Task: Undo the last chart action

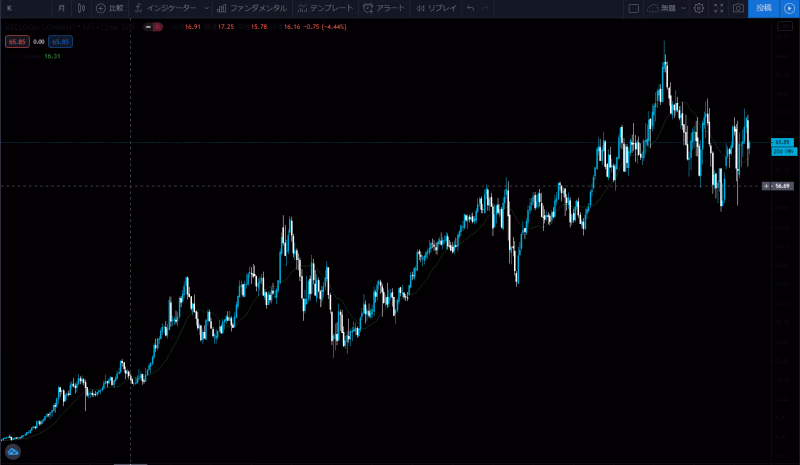Action: (470, 8)
